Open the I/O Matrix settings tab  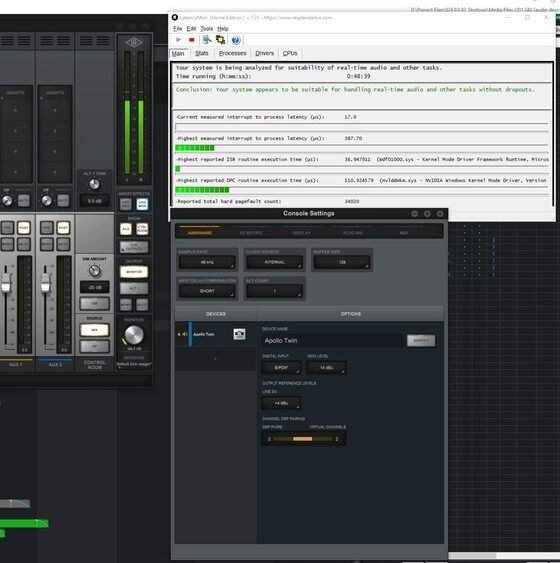(x=251, y=233)
